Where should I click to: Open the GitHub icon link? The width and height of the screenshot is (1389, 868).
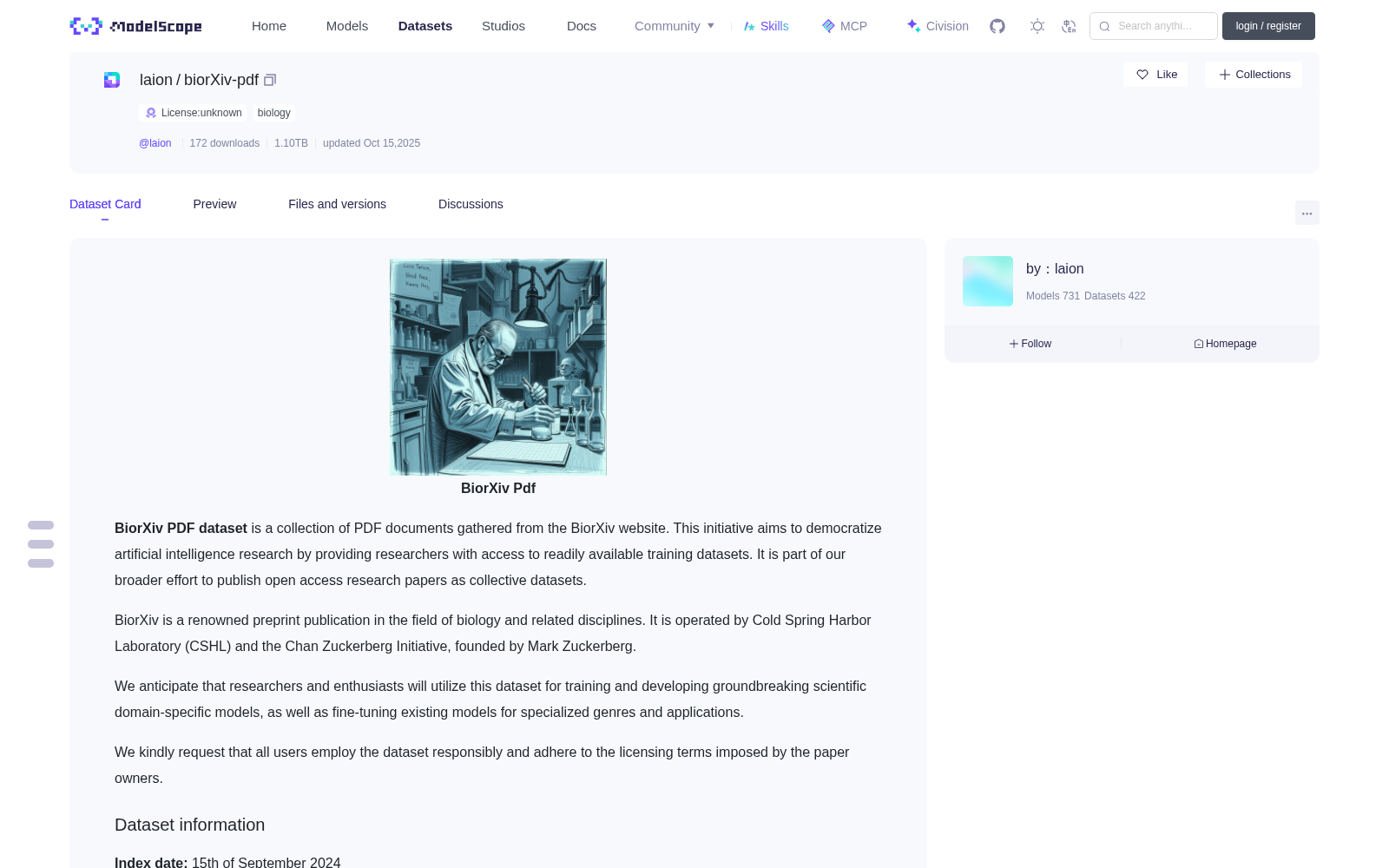(997, 26)
